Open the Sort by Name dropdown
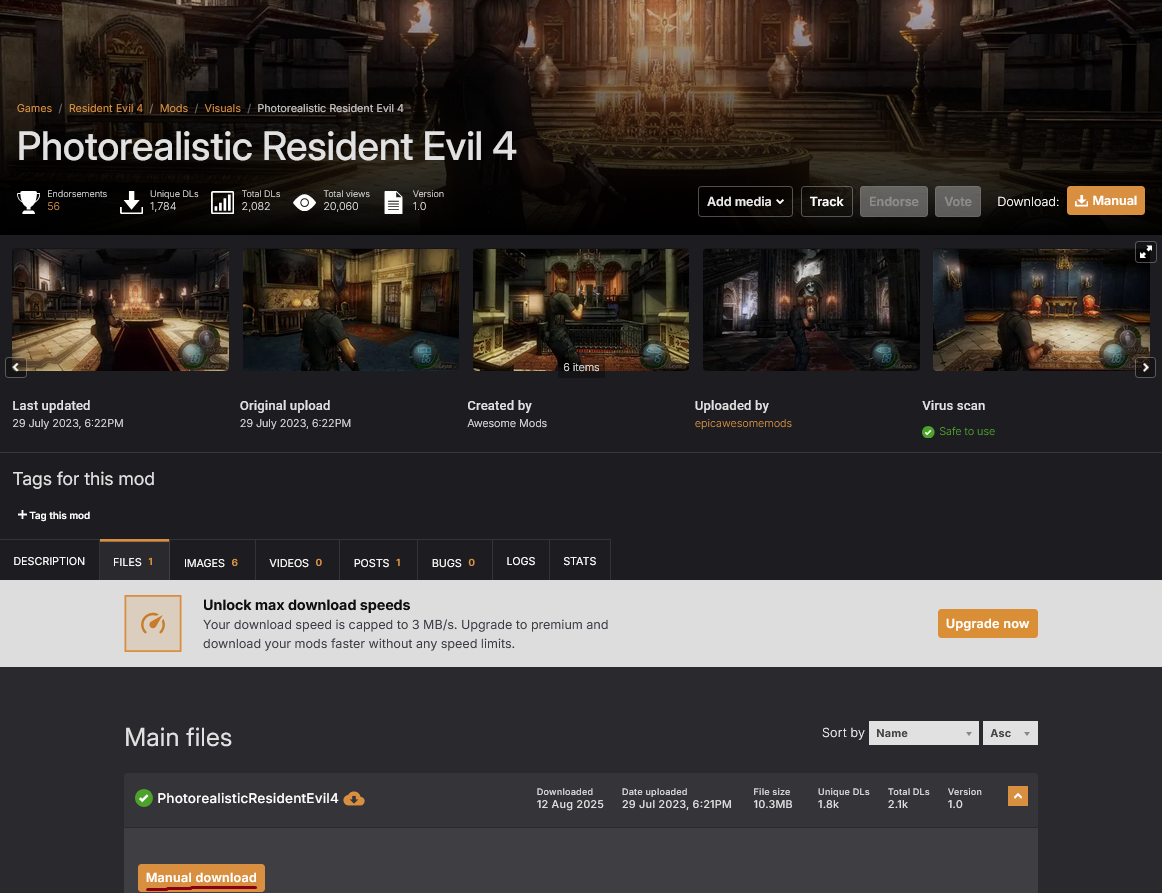This screenshot has height=893, width=1162. (x=923, y=733)
